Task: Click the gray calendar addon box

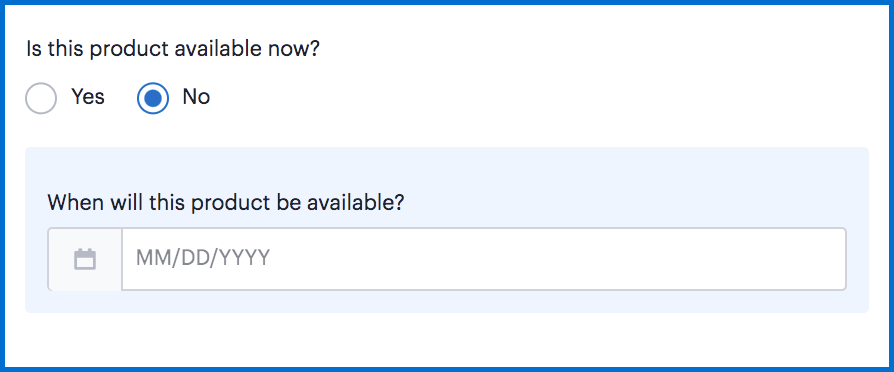Action: pos(85,259)
